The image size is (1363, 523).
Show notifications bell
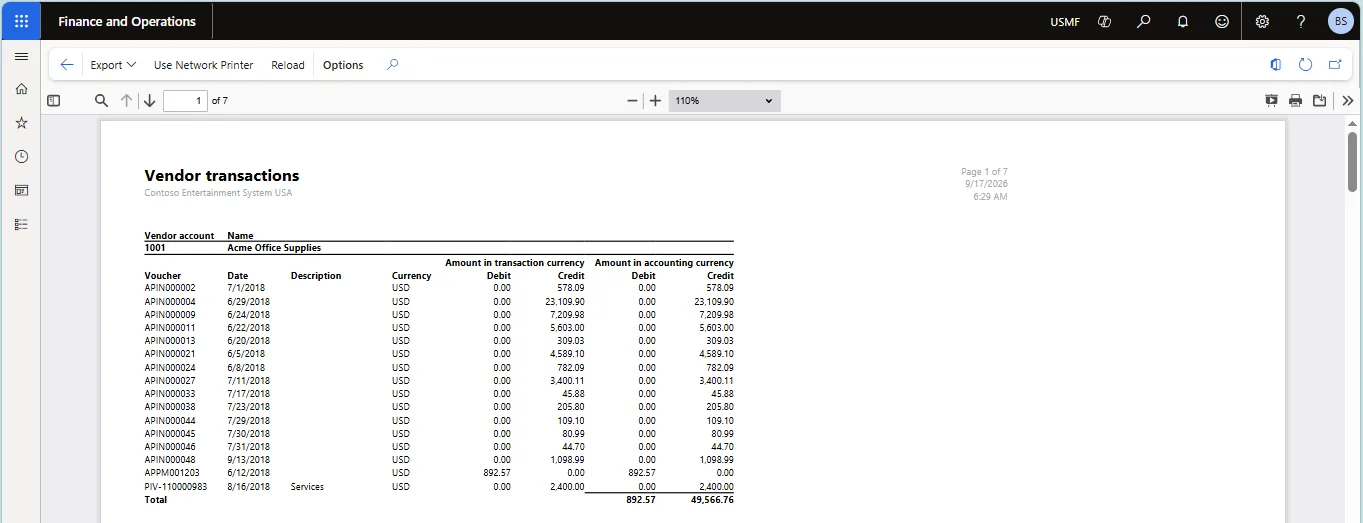pos(1183,21)
